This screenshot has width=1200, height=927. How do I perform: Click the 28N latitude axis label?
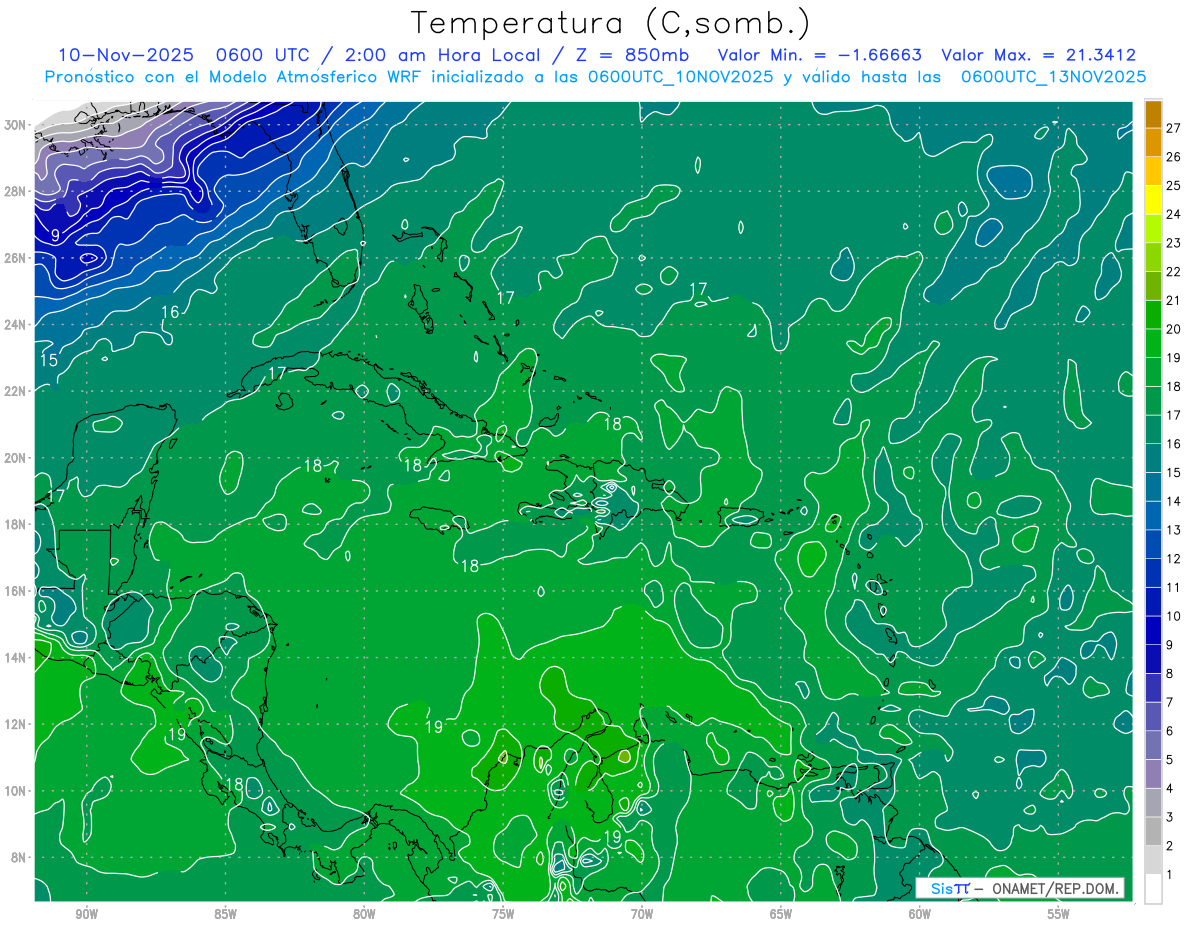[x=16, y=191]
